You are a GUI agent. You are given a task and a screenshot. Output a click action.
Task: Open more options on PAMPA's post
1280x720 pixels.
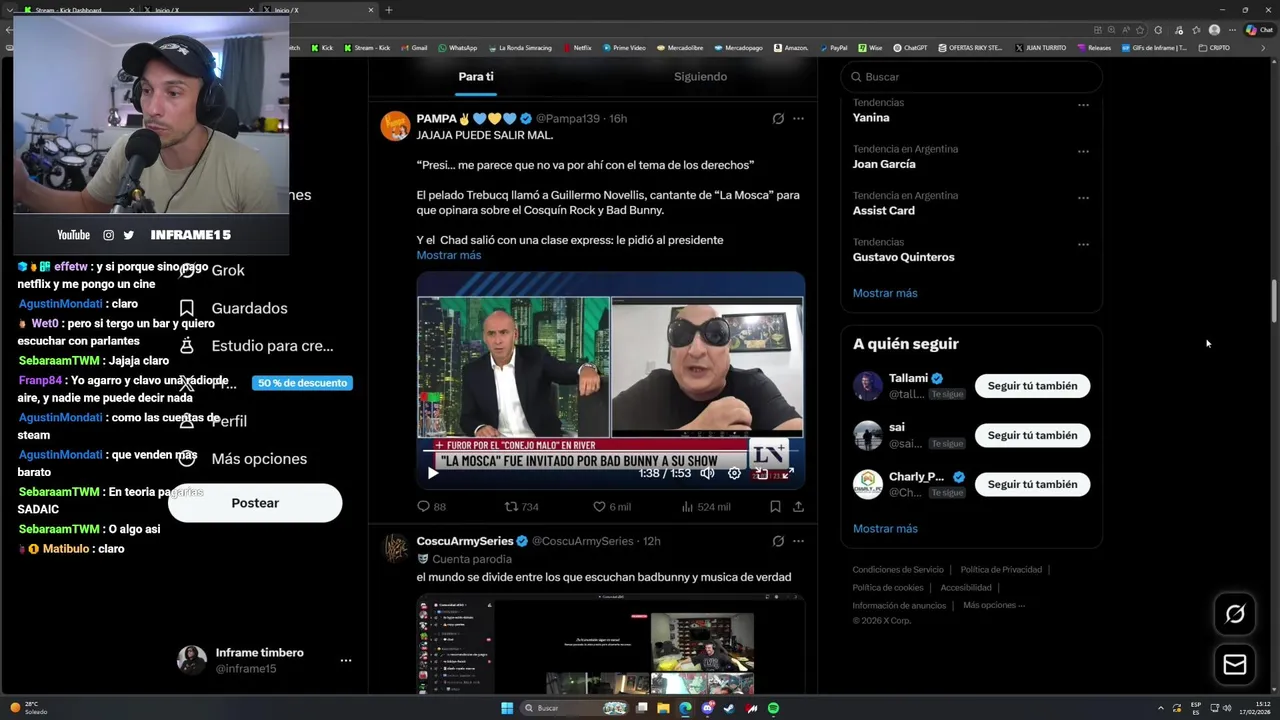tap(798, 118)
